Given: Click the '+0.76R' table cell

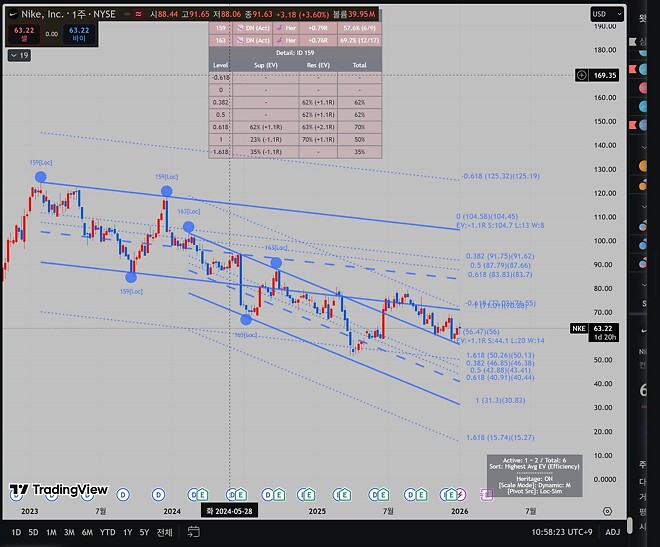Looking at the screenshot, I should [x=318, y=40].
